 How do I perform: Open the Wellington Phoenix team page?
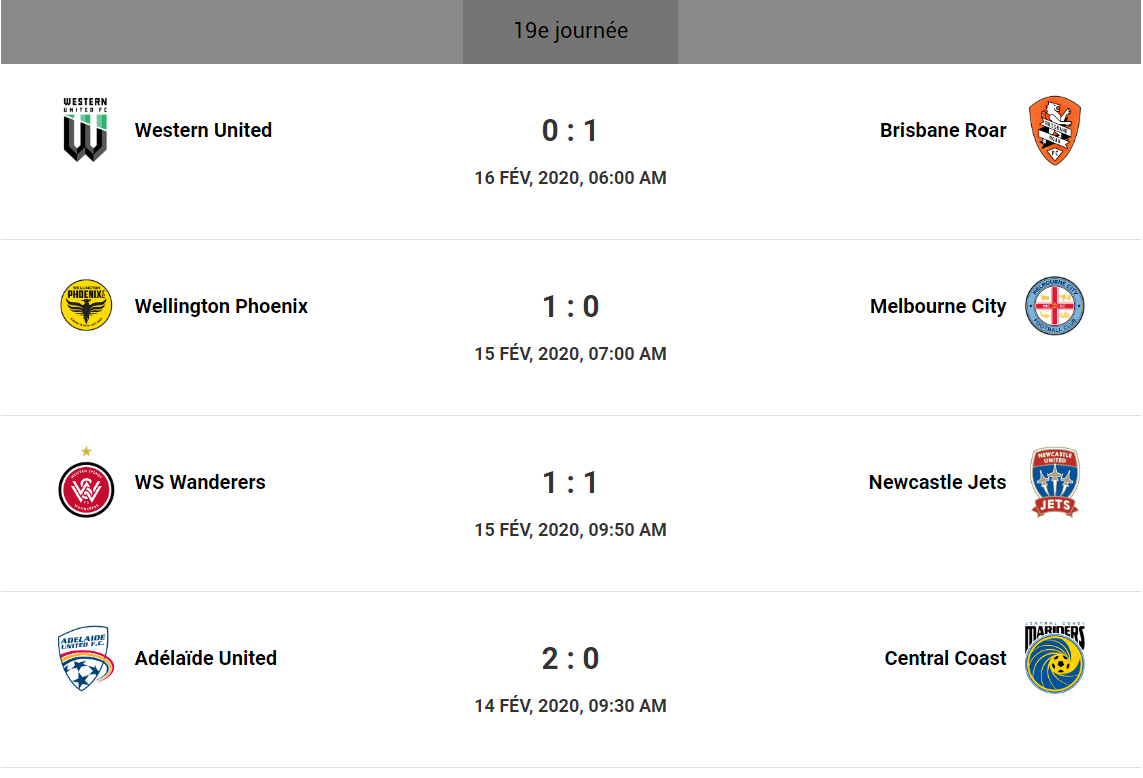[x=221, y=306]
